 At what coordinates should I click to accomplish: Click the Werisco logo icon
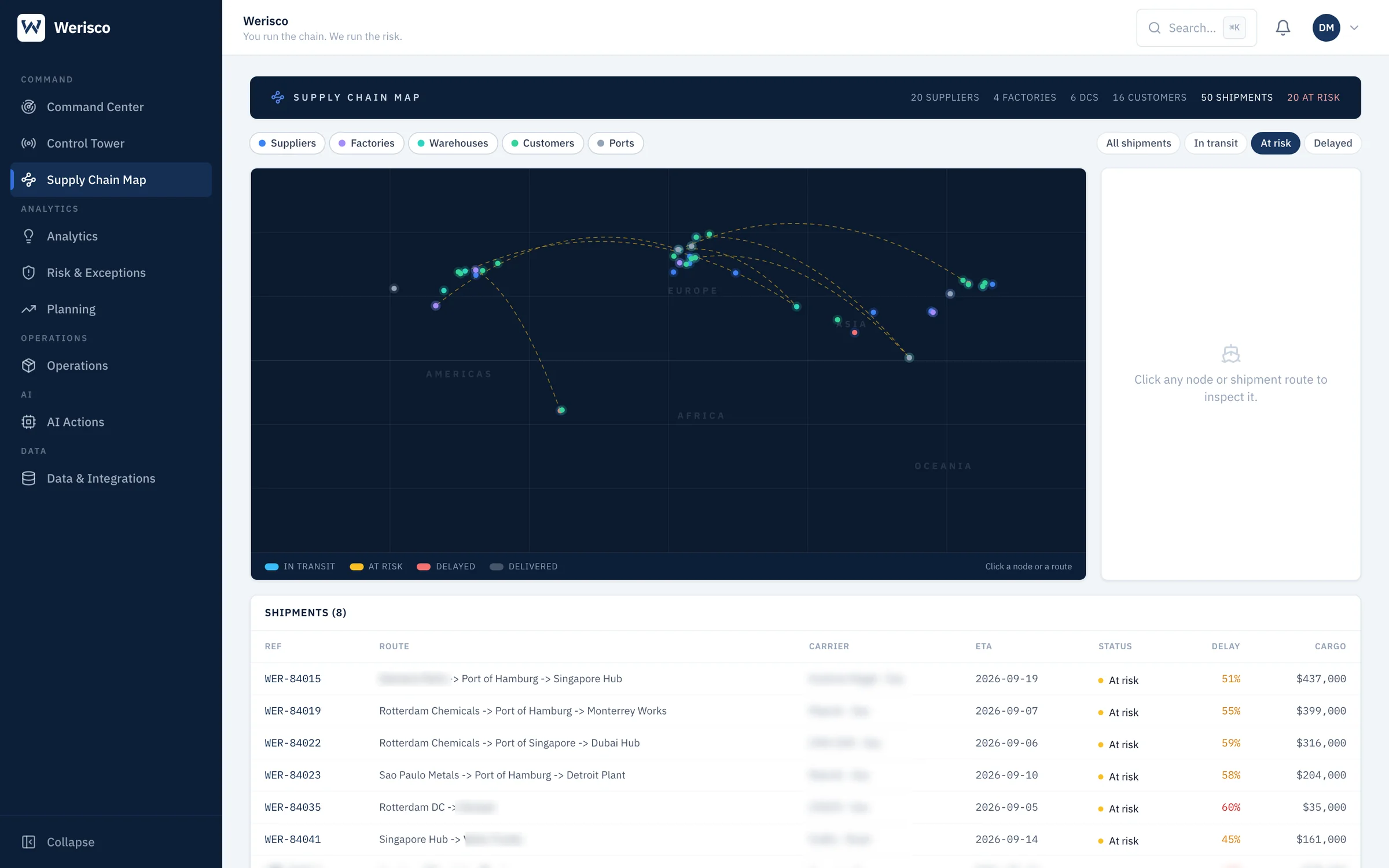pyautogui.click(x=31, y=27)
